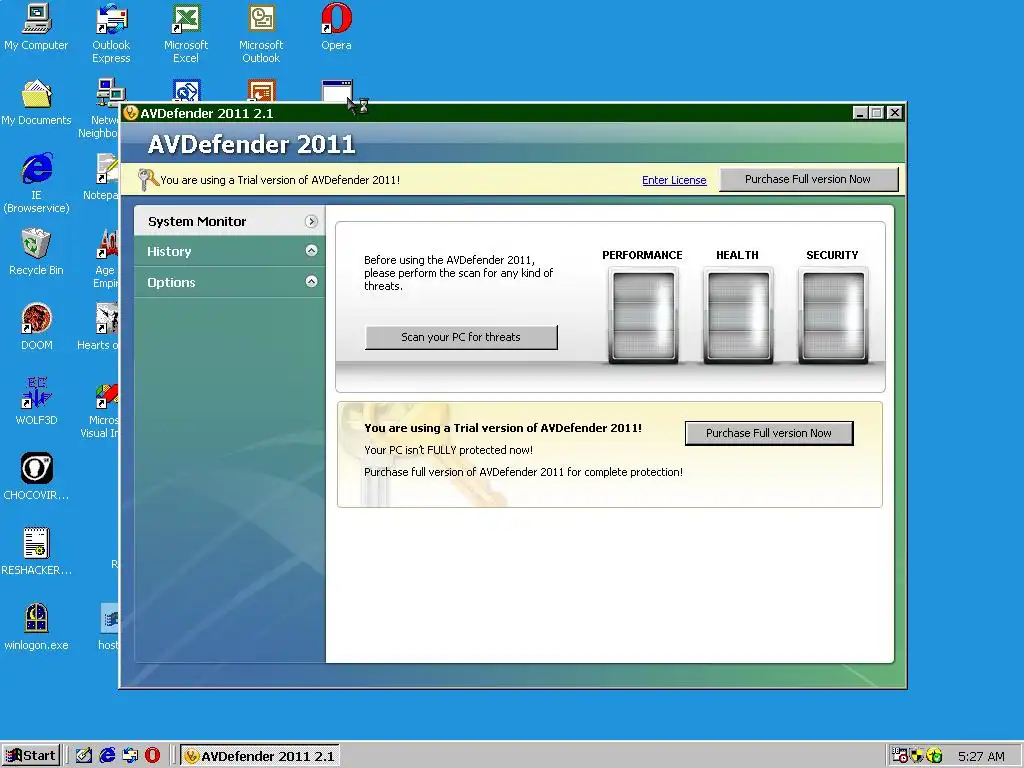This screenshot has width=1024, height=768.
Task: Click the WOLF3D desktop shortcut
Action: coord(37,402)
